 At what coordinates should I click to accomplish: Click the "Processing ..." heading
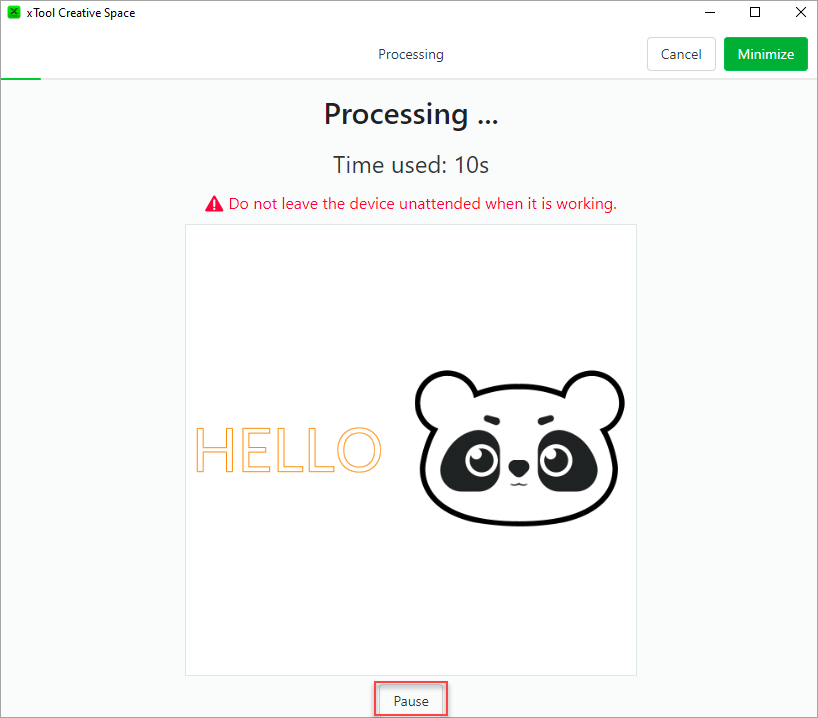(410, 114)
